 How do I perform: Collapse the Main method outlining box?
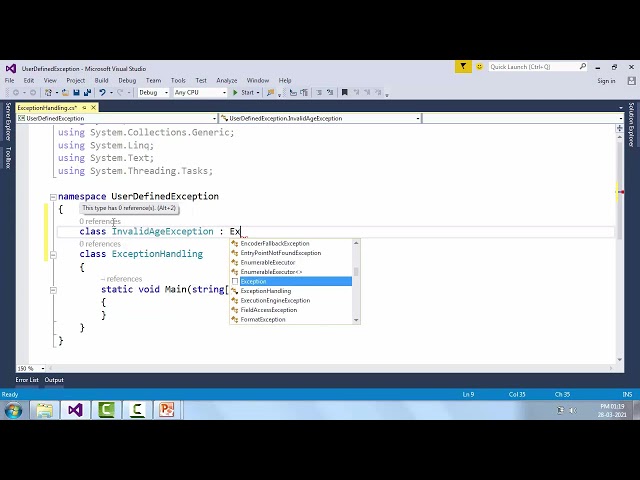pos(53,290)
